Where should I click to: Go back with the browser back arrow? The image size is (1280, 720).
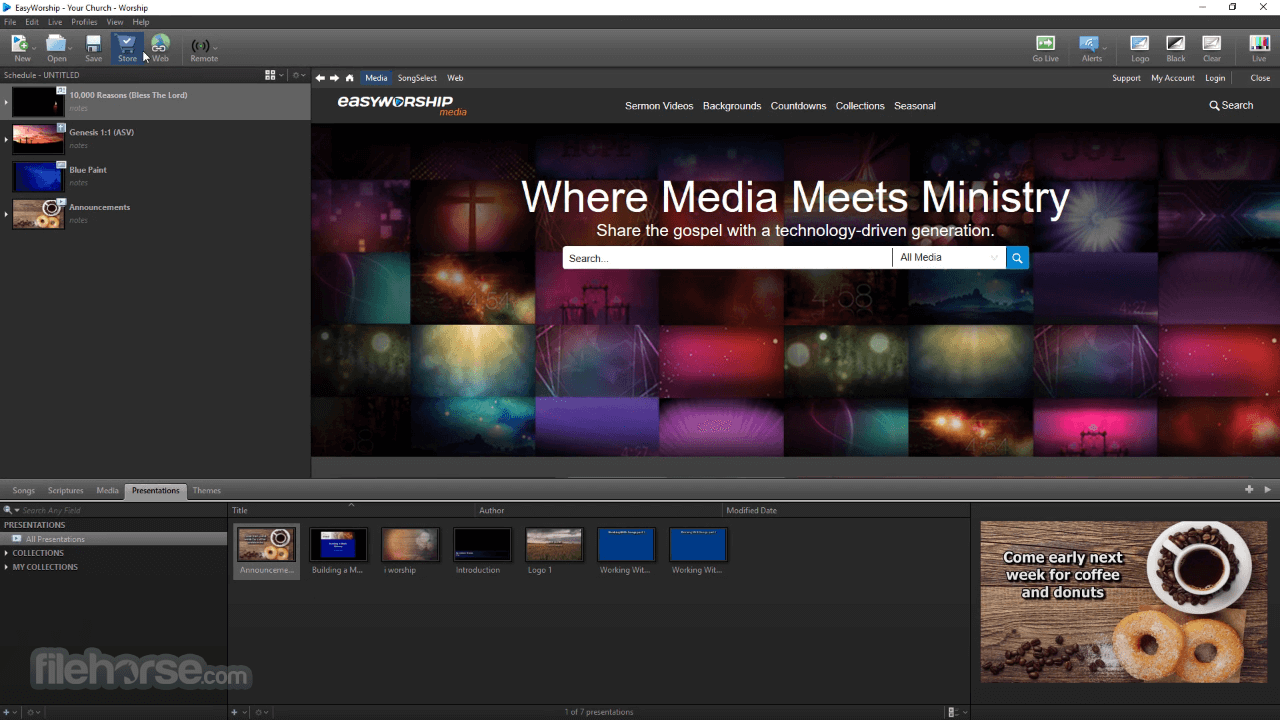point(320,78)
